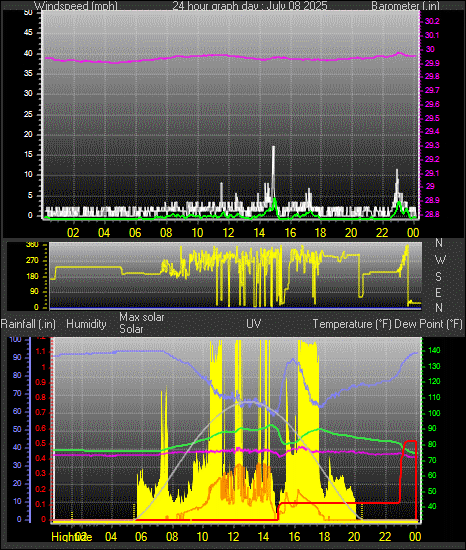
Task: Click the wind gust peak near 15:00
Action: click(x=273, y=147)
